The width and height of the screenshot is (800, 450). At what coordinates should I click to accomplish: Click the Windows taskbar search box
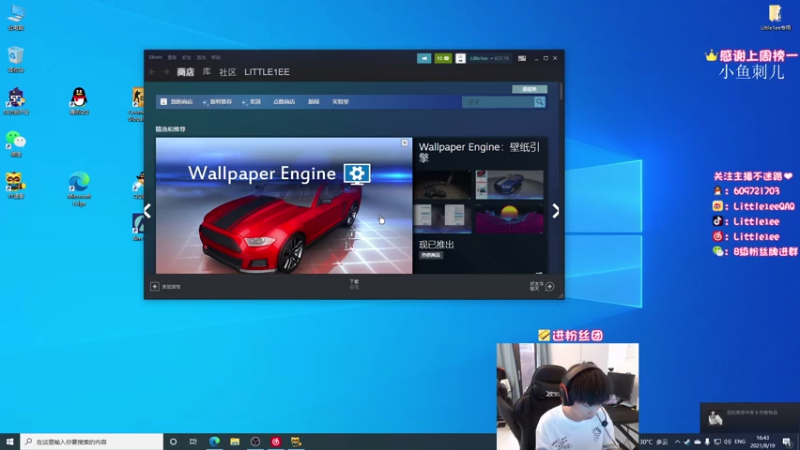(x=92, y=441)
